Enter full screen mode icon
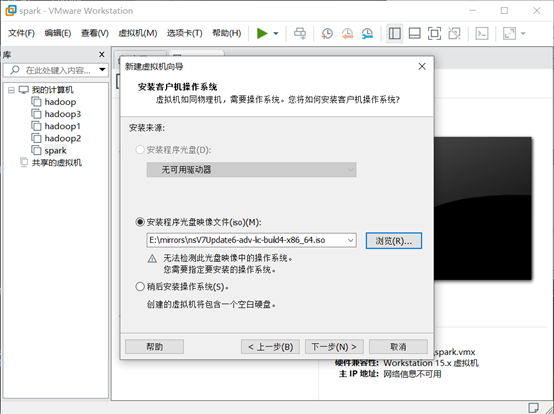Screen dimensions: 554x414 pyautogui.click(x=434, y=34)
